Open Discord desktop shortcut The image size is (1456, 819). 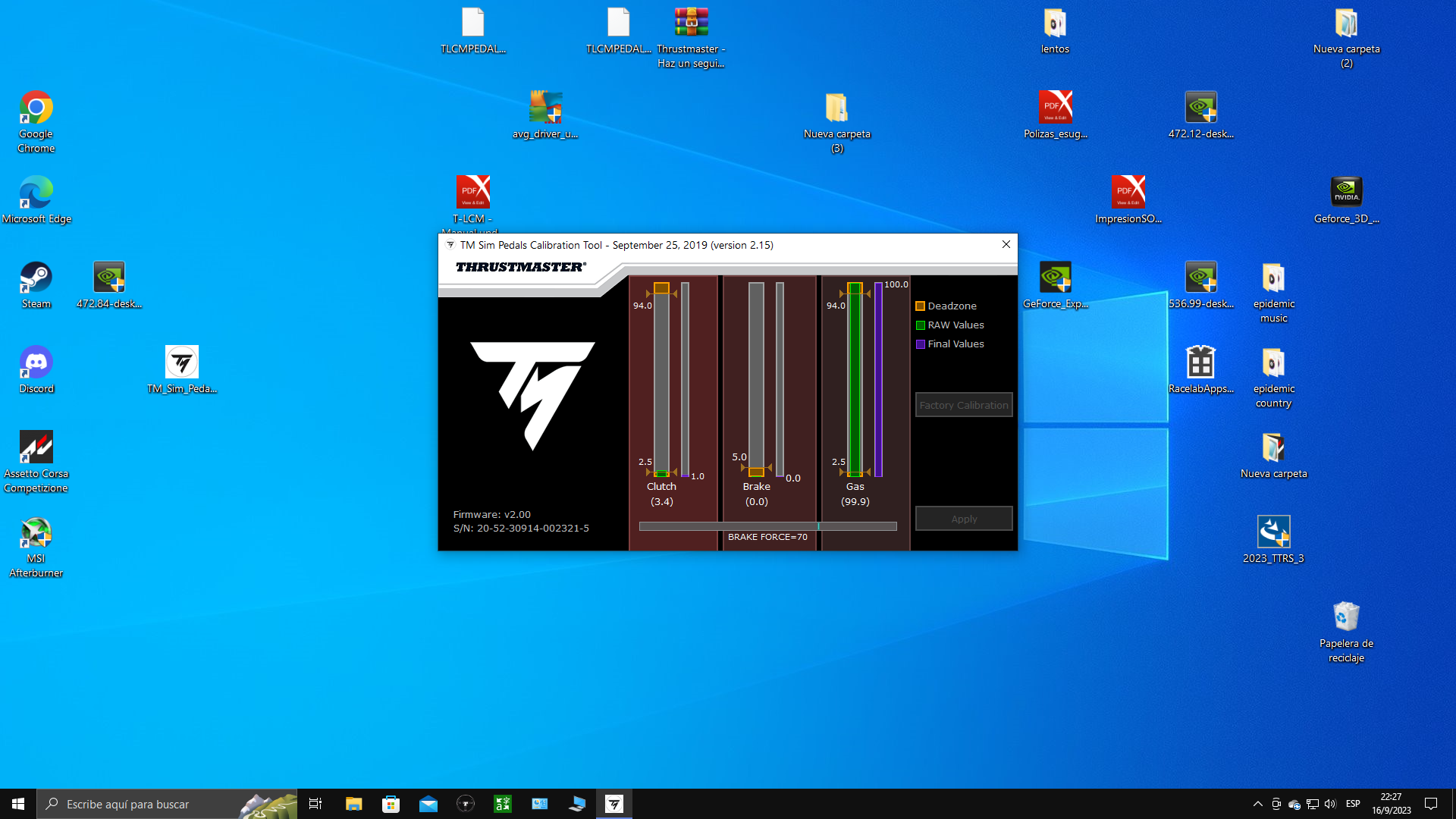[x=36, y=370]
